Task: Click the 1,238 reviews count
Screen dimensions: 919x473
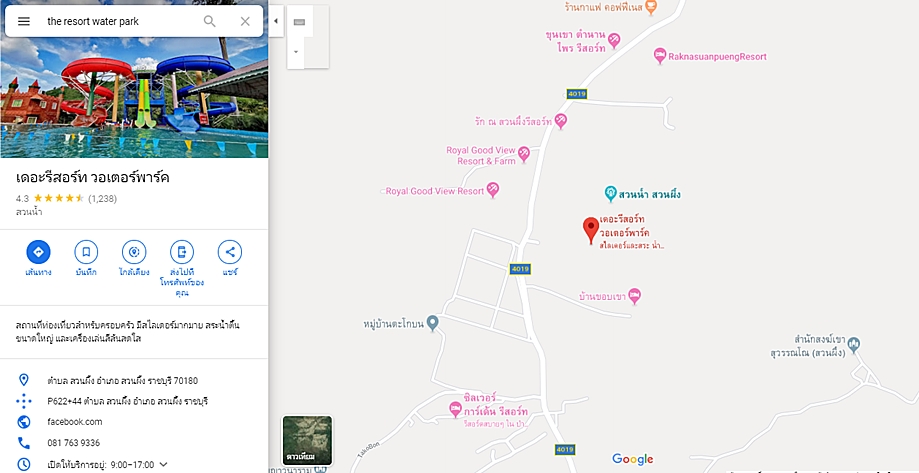Action: point(103,199)
